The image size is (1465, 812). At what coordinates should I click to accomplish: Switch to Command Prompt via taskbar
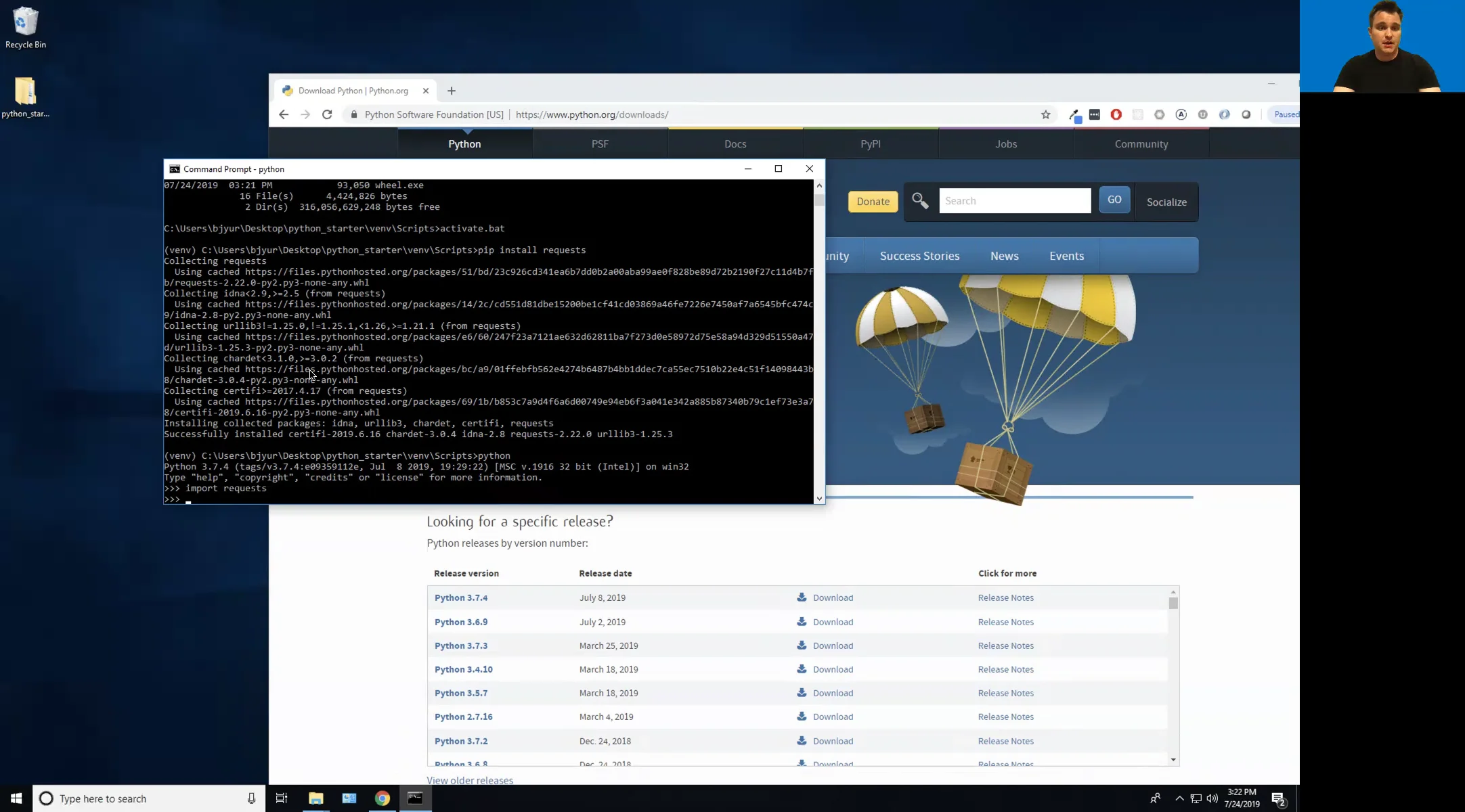point(415,798)
